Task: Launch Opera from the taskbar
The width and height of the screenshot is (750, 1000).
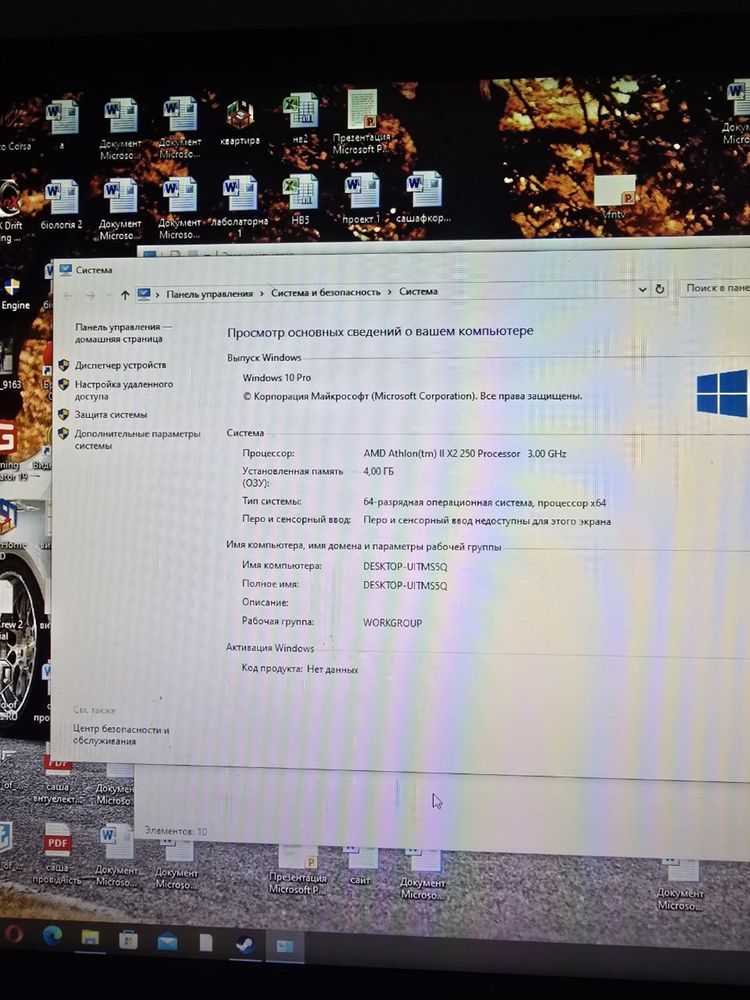Action: 13,935
